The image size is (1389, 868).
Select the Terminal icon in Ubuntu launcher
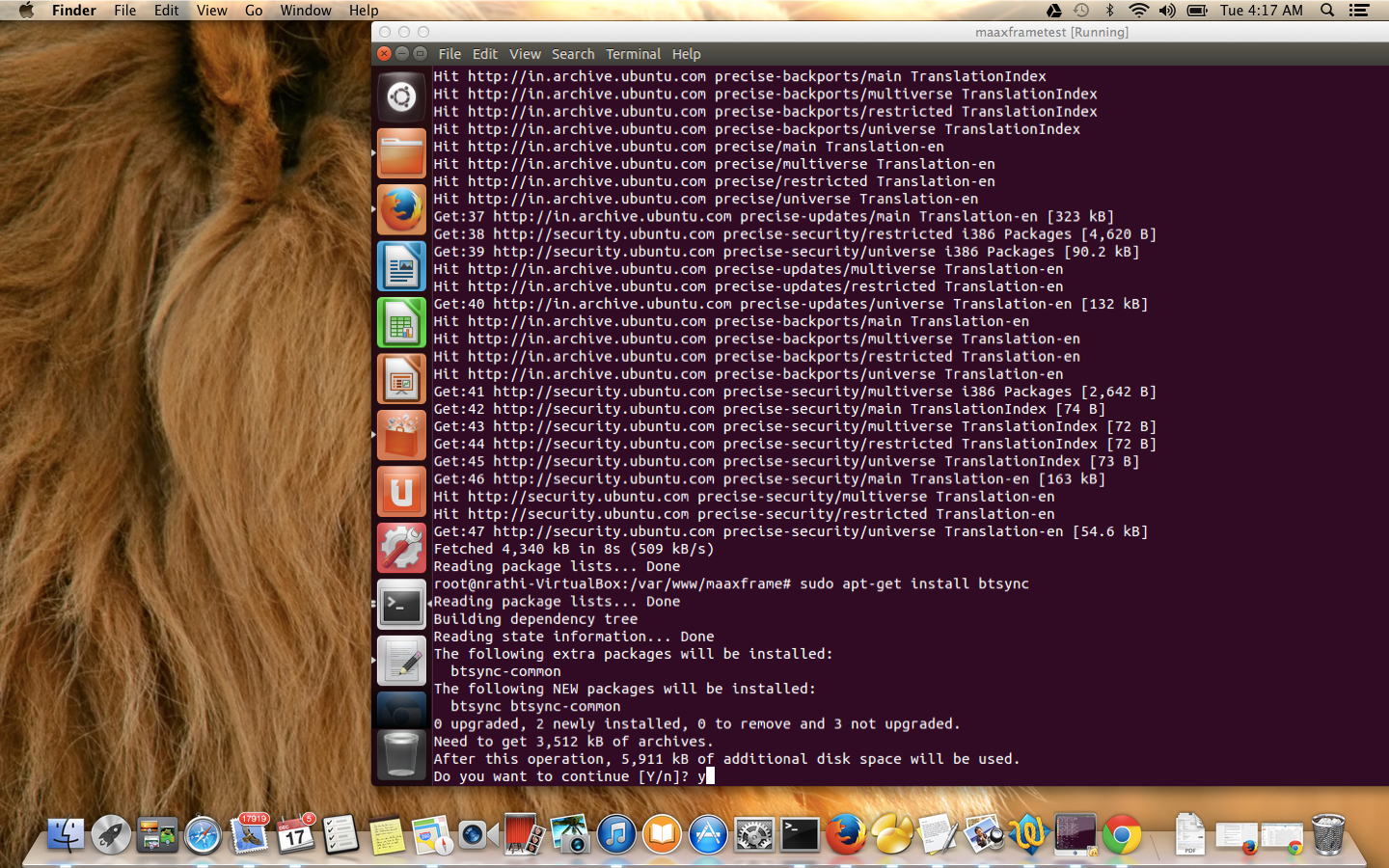401,604
